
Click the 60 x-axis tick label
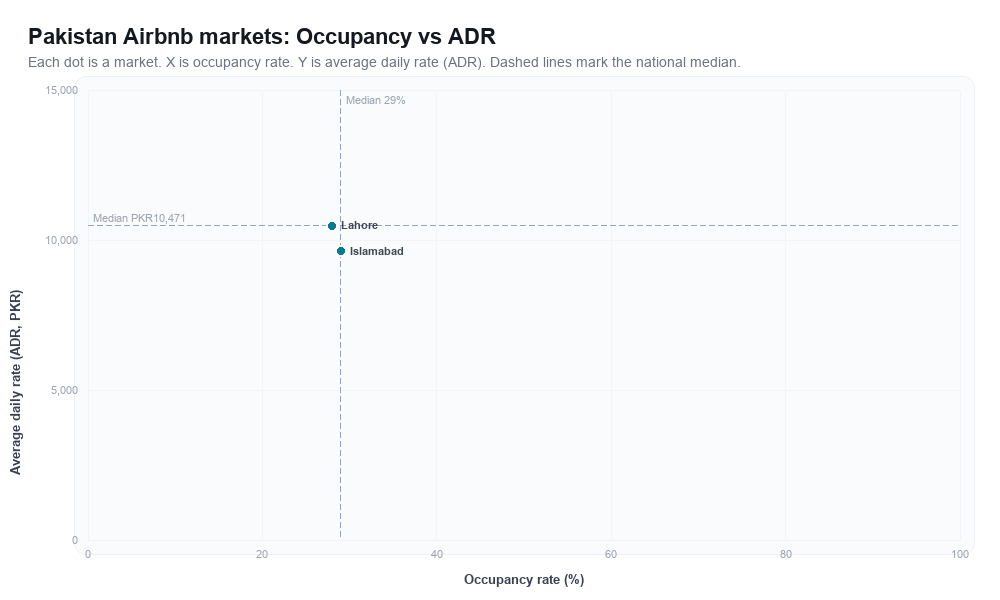pyautogui.click(x=611, y=554)
